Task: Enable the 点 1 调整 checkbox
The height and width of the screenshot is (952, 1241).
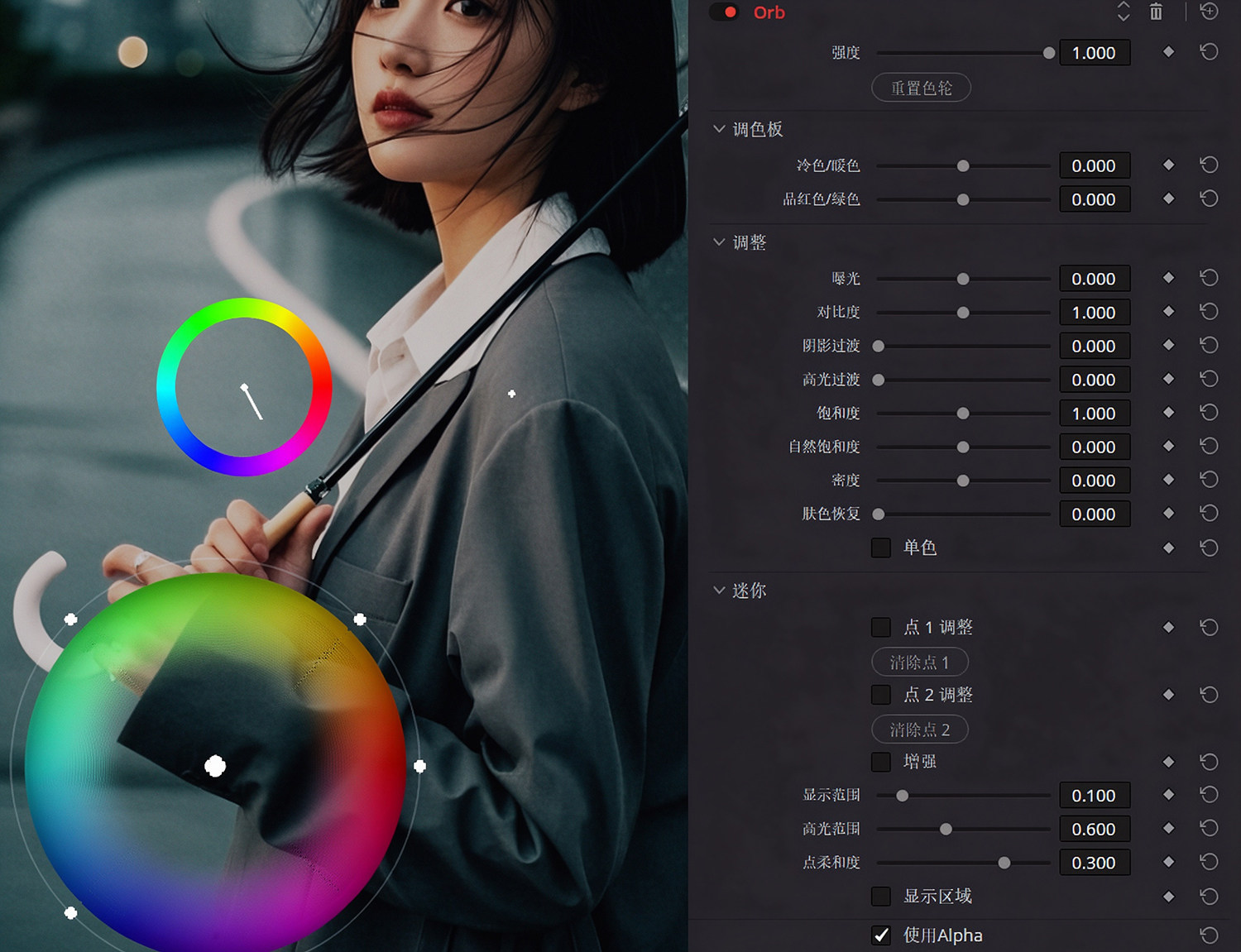Action: 881,627
